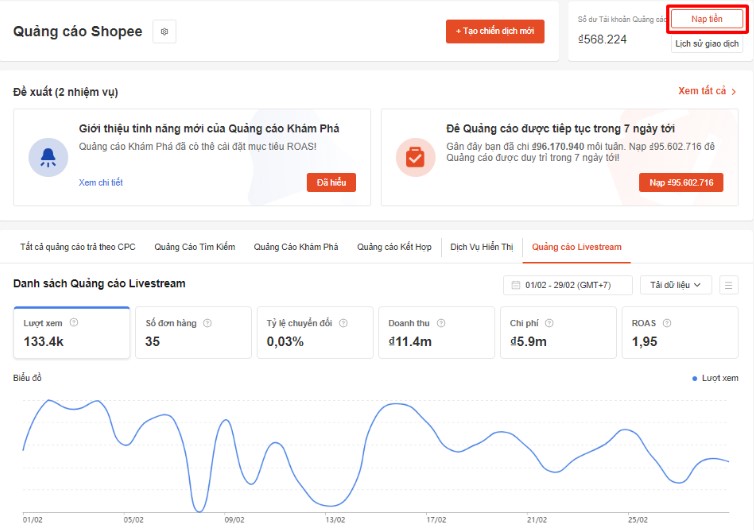Click the 25/02 label on chart axis
This screenshot has height=530, width=754.
[638, 520]
